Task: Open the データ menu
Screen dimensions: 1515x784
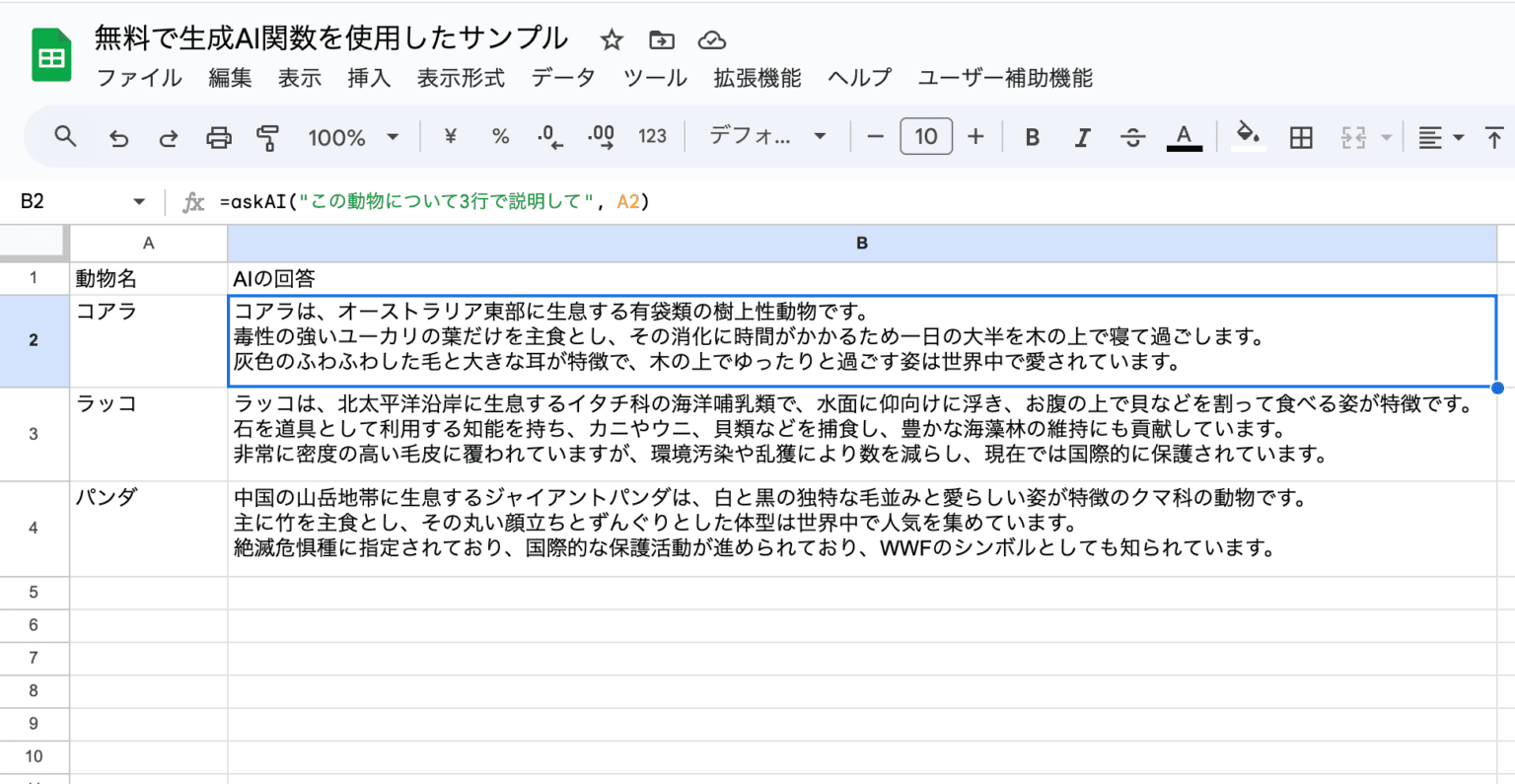Action: tap(562, 78)
